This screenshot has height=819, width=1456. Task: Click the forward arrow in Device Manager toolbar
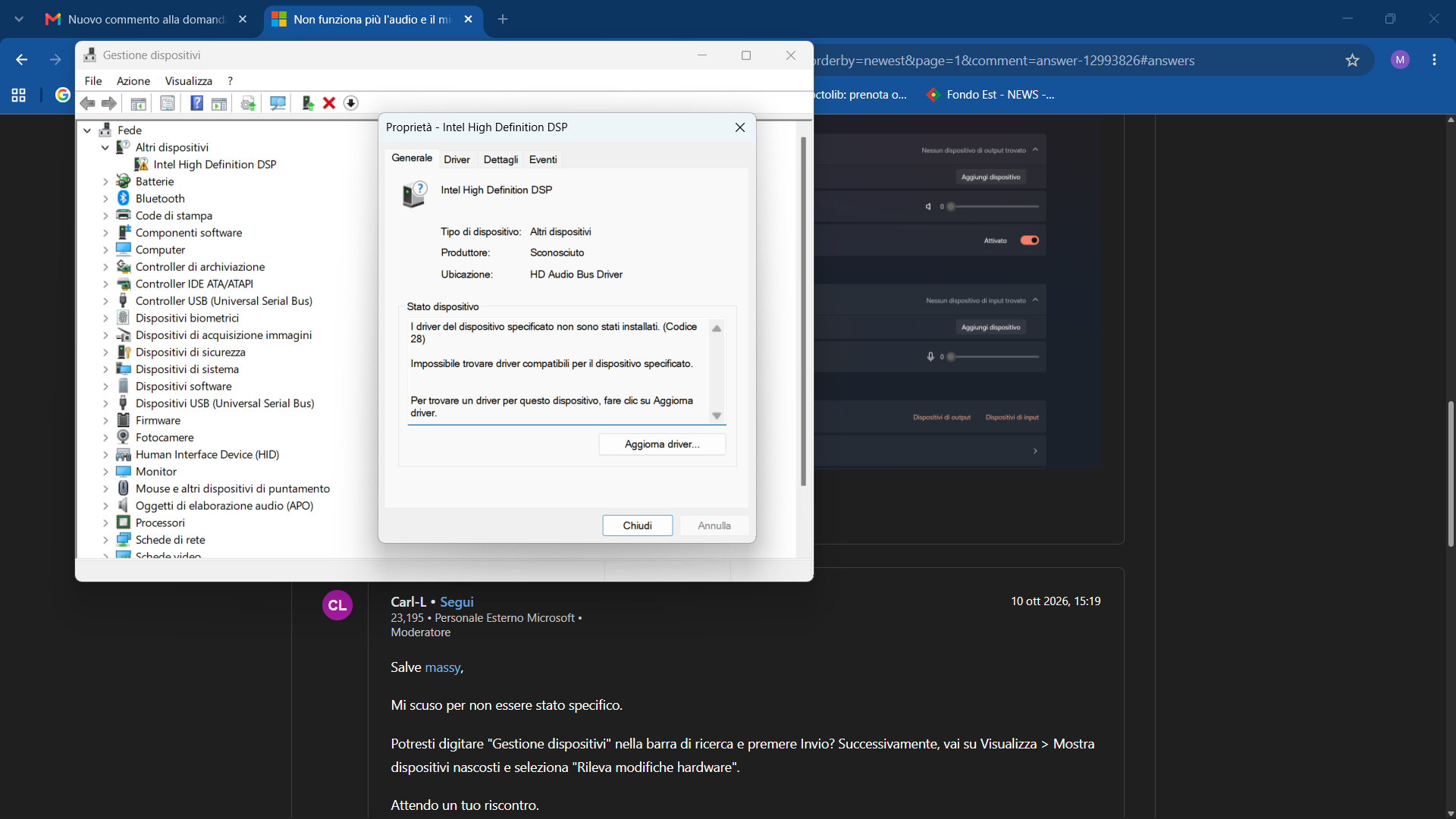[109, 103]
